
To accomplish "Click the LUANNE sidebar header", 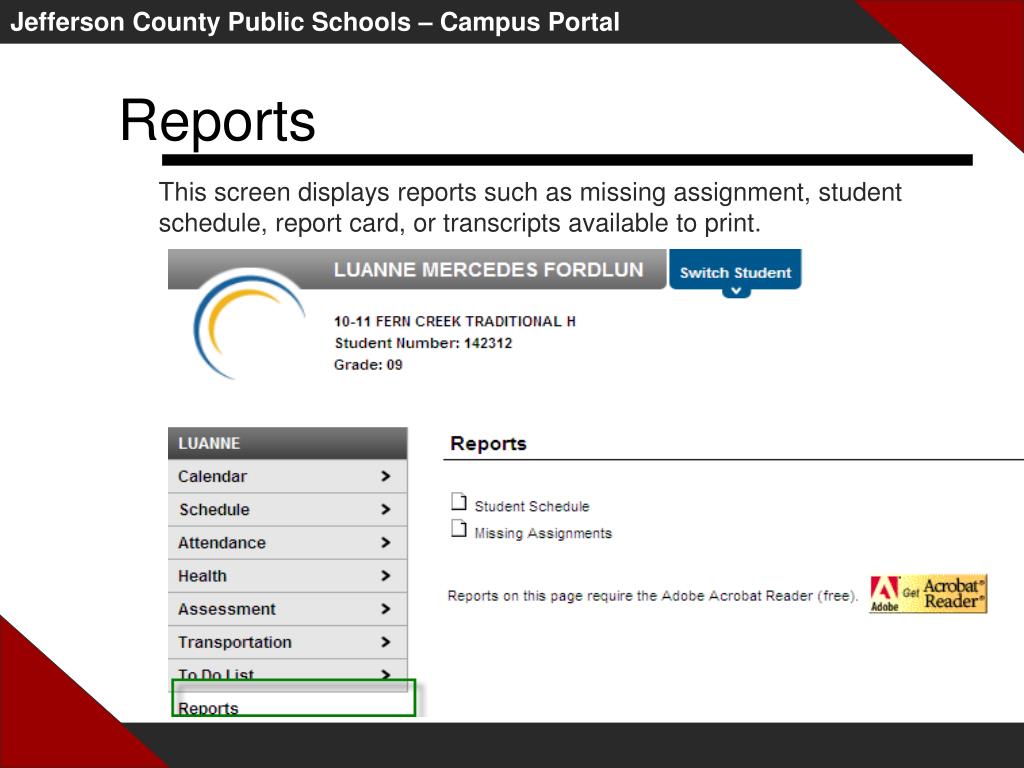I will tap(287, 443).
